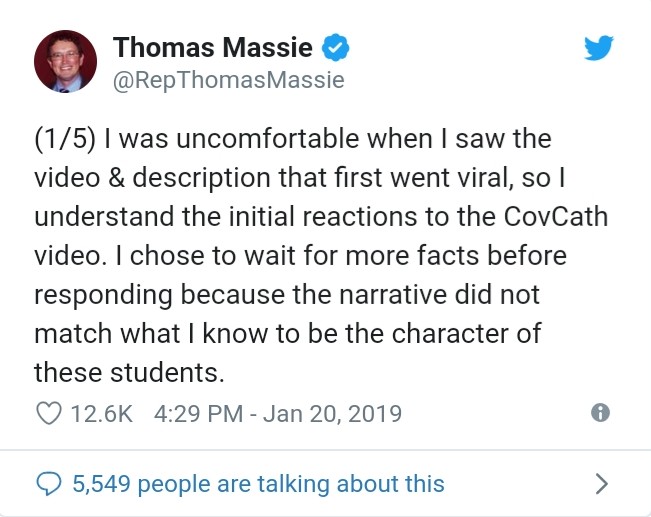
Task: Expand the conversation with the right chevron
Action: click(601, 484)
